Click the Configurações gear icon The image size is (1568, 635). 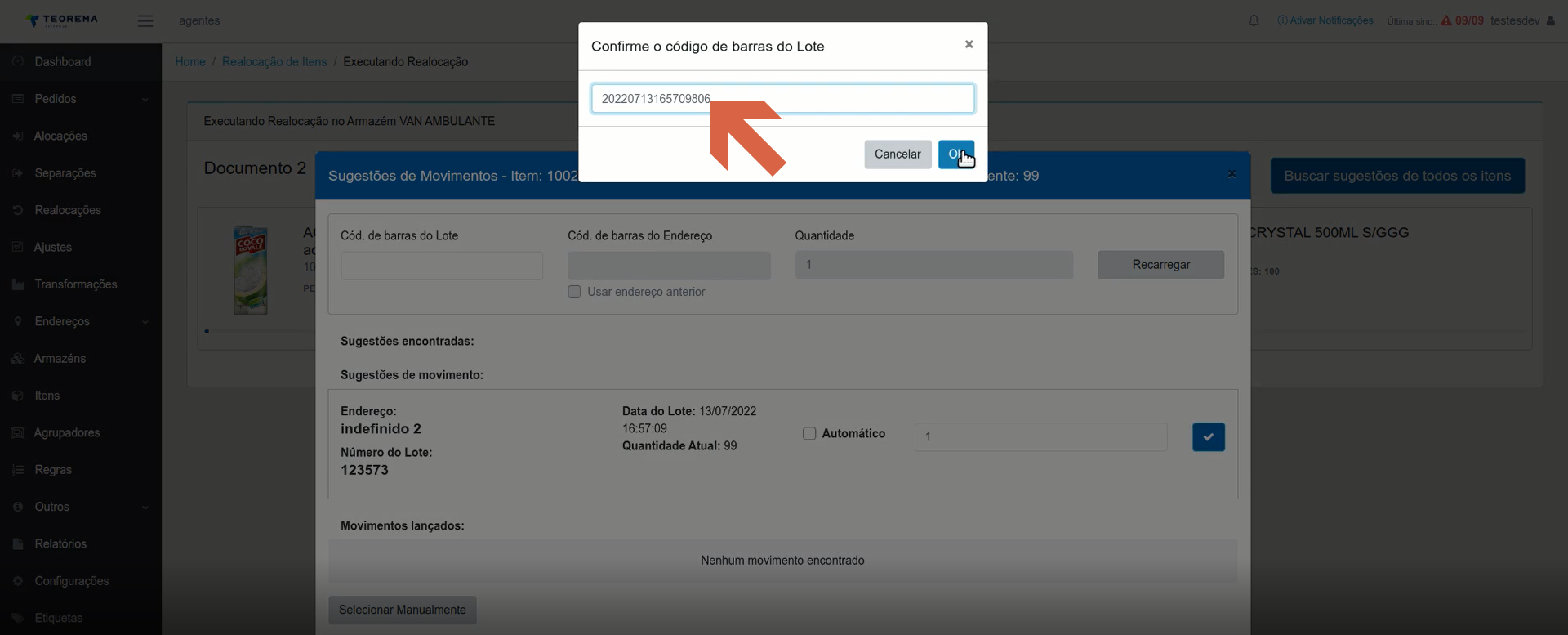tap(18, 581)
